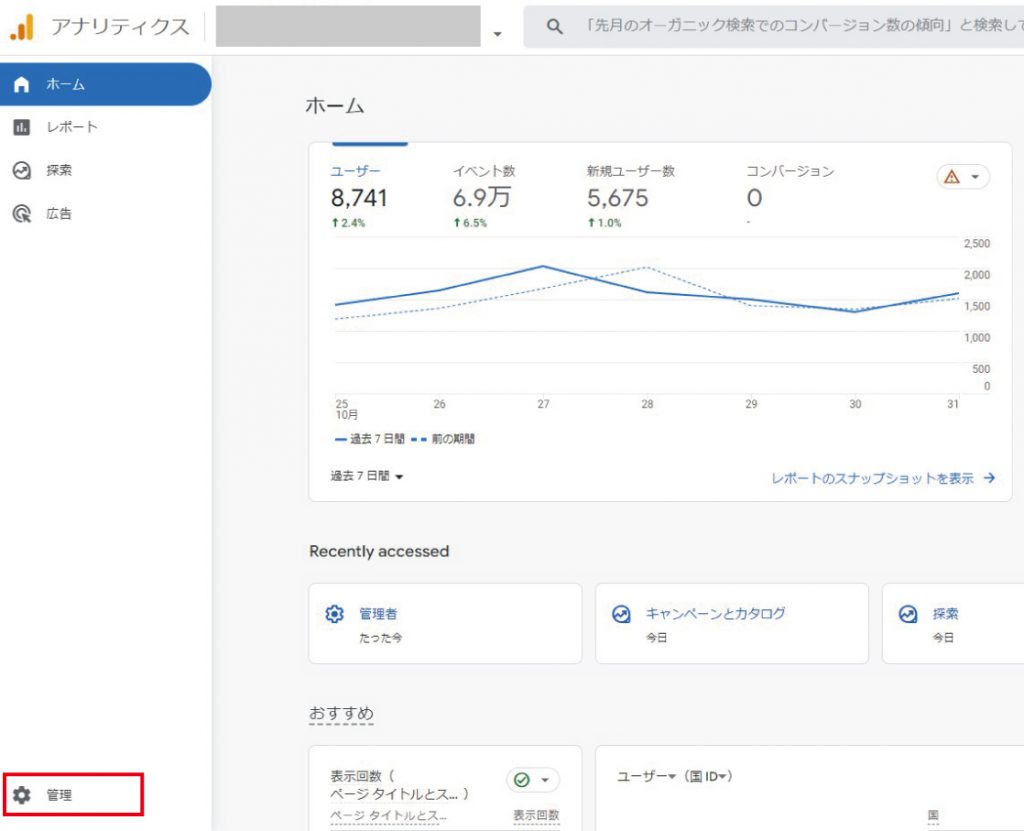
Task: Click the ↑1.0% change indicator
Action: click(604, 223)
